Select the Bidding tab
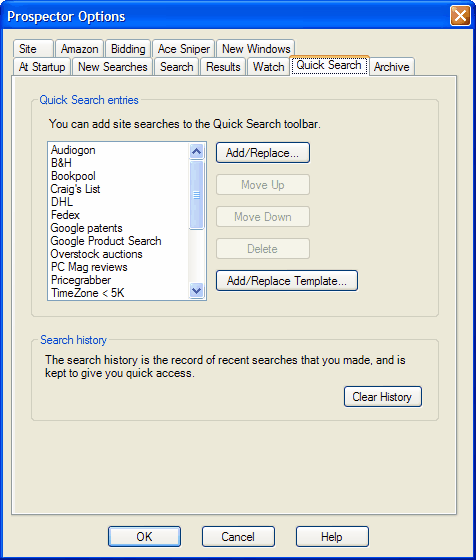476x560 pixels. (x=128, y=49)
